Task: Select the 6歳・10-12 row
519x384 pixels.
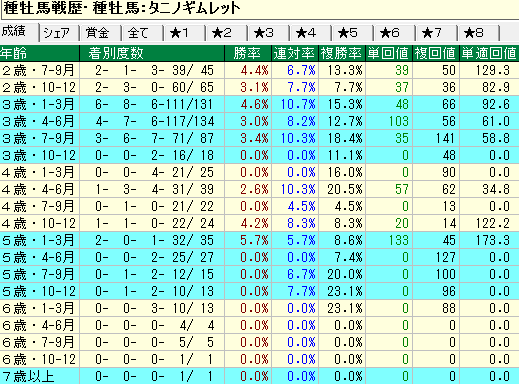Action: [259, 359]
